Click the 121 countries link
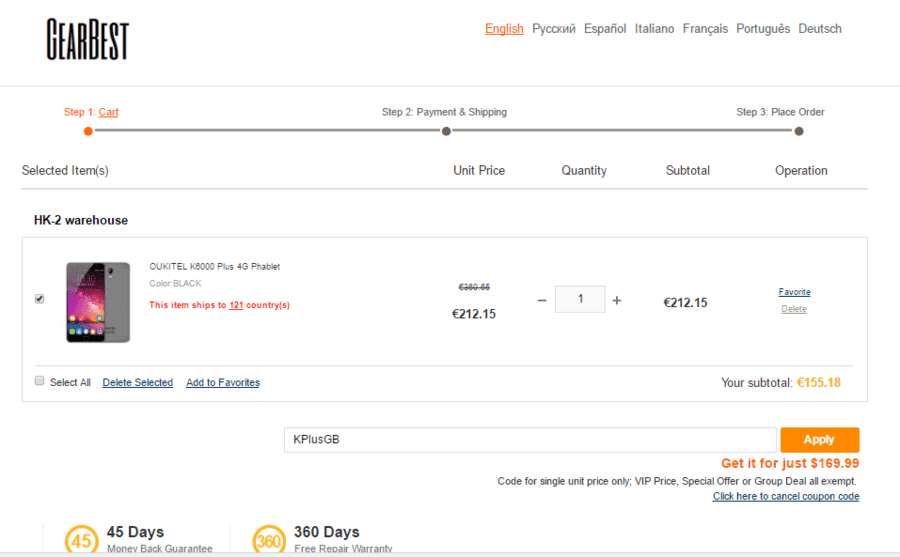Image resolution: width=900 pixels, height=557 pixels. coord(236,305)
